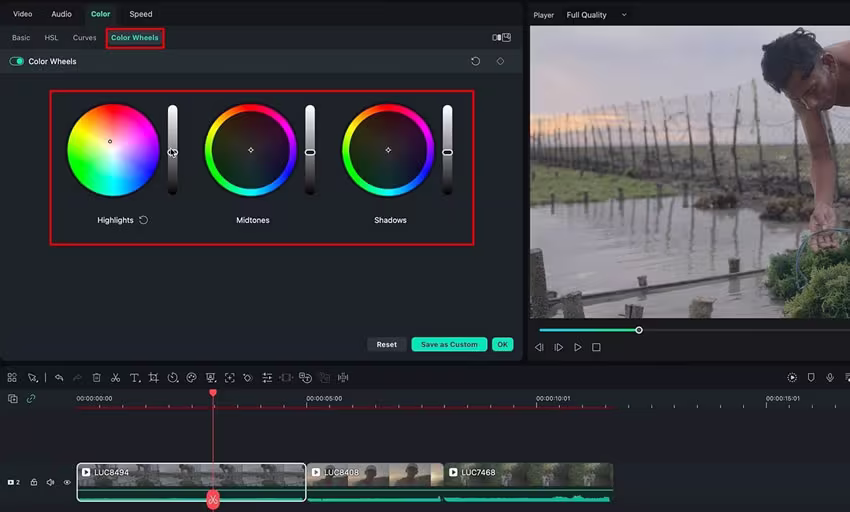Click inside the Highlights color wheel
The image size is (850, 512).
coord(113,150)
